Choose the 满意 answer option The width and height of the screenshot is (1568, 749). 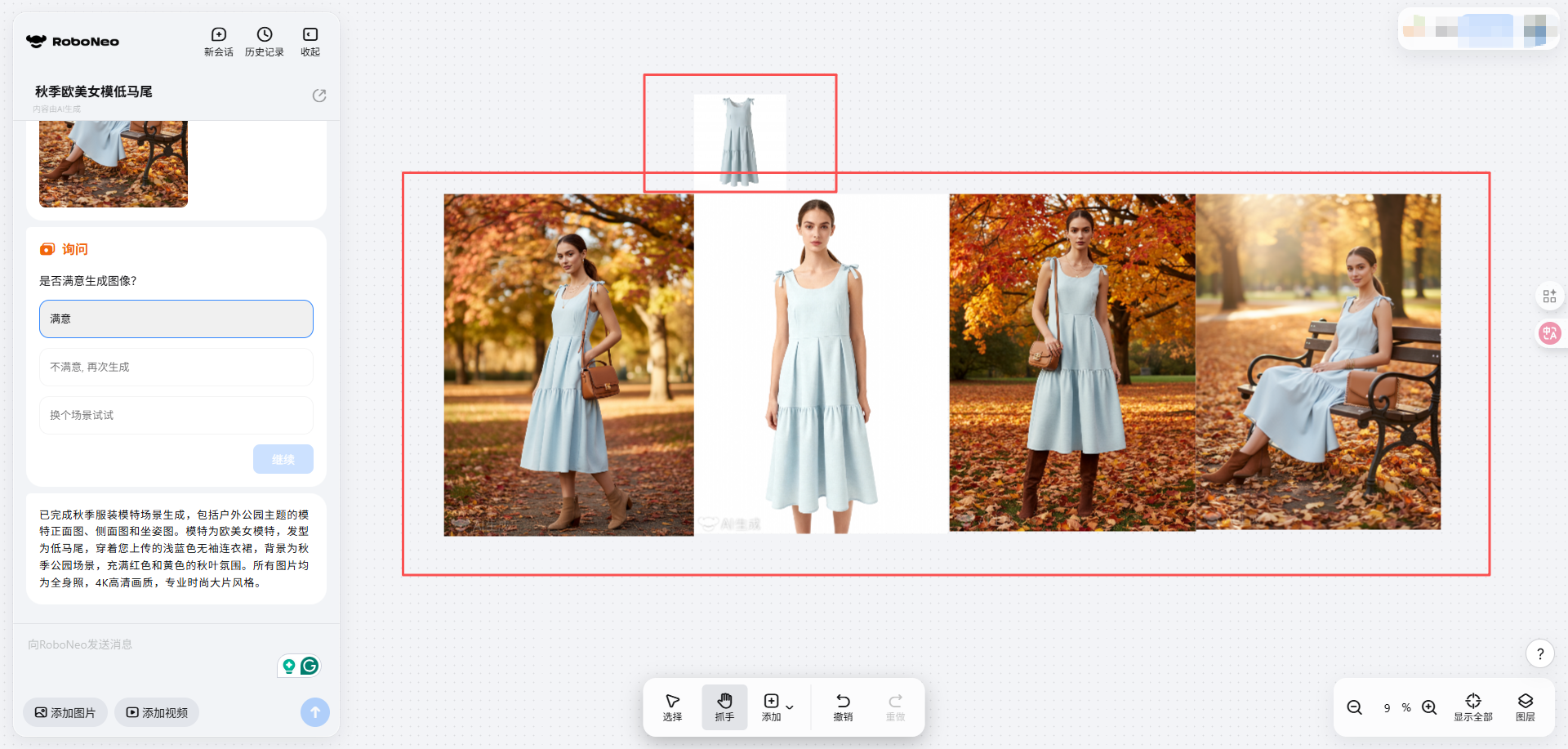coord(176,319)
